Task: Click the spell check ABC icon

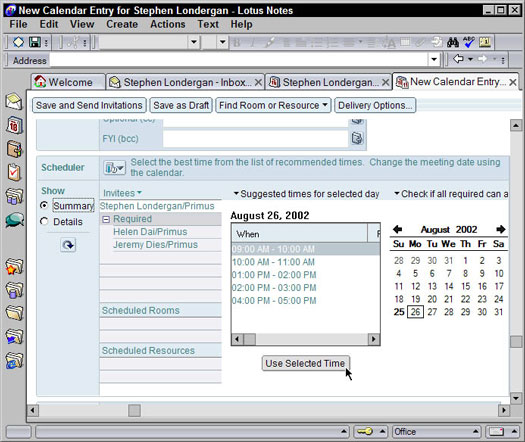Action: tap(468, 42)
